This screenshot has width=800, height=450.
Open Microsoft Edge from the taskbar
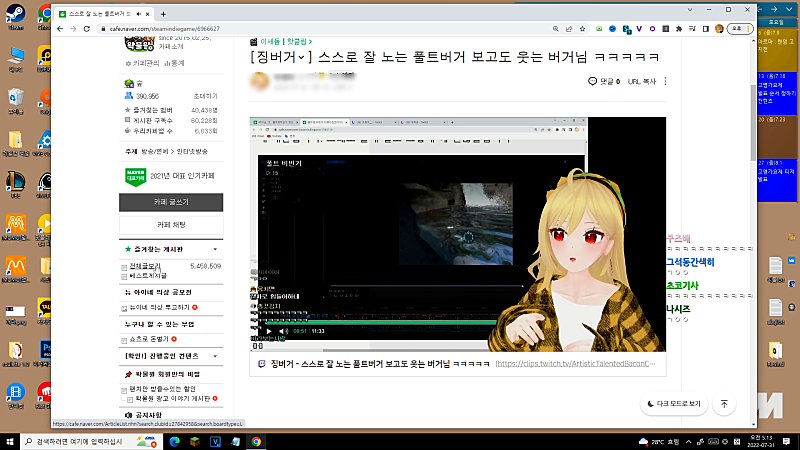172,441
